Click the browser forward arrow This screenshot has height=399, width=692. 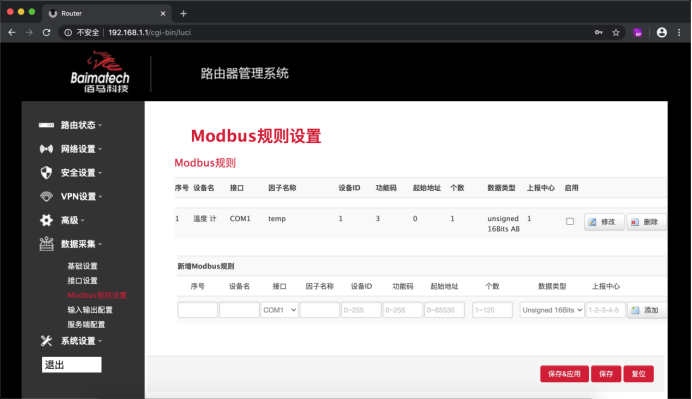click(29, 33)
